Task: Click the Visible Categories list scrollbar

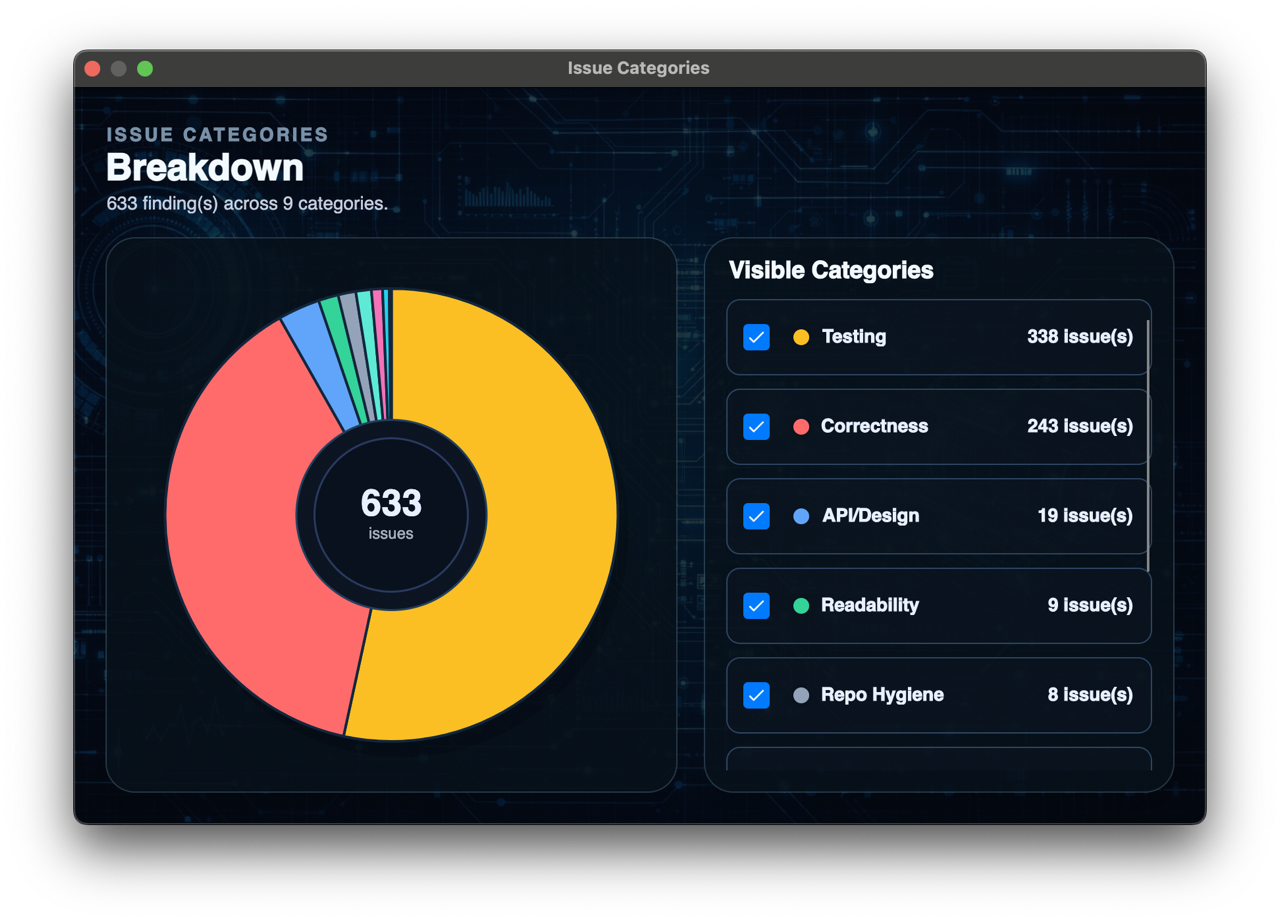Action: [x=1148, y=446]
